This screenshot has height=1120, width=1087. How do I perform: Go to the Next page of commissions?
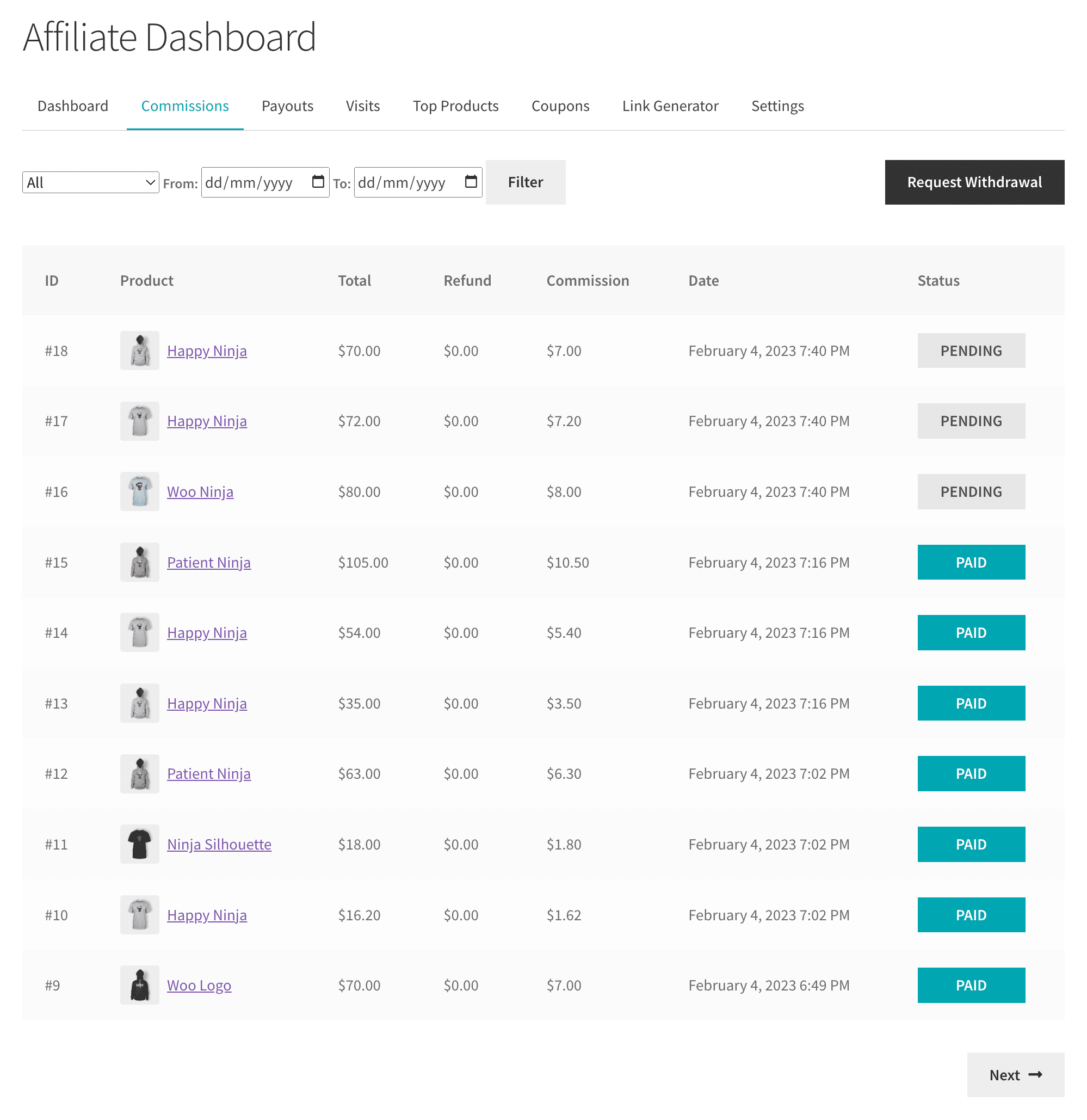click(1015, 1075)
